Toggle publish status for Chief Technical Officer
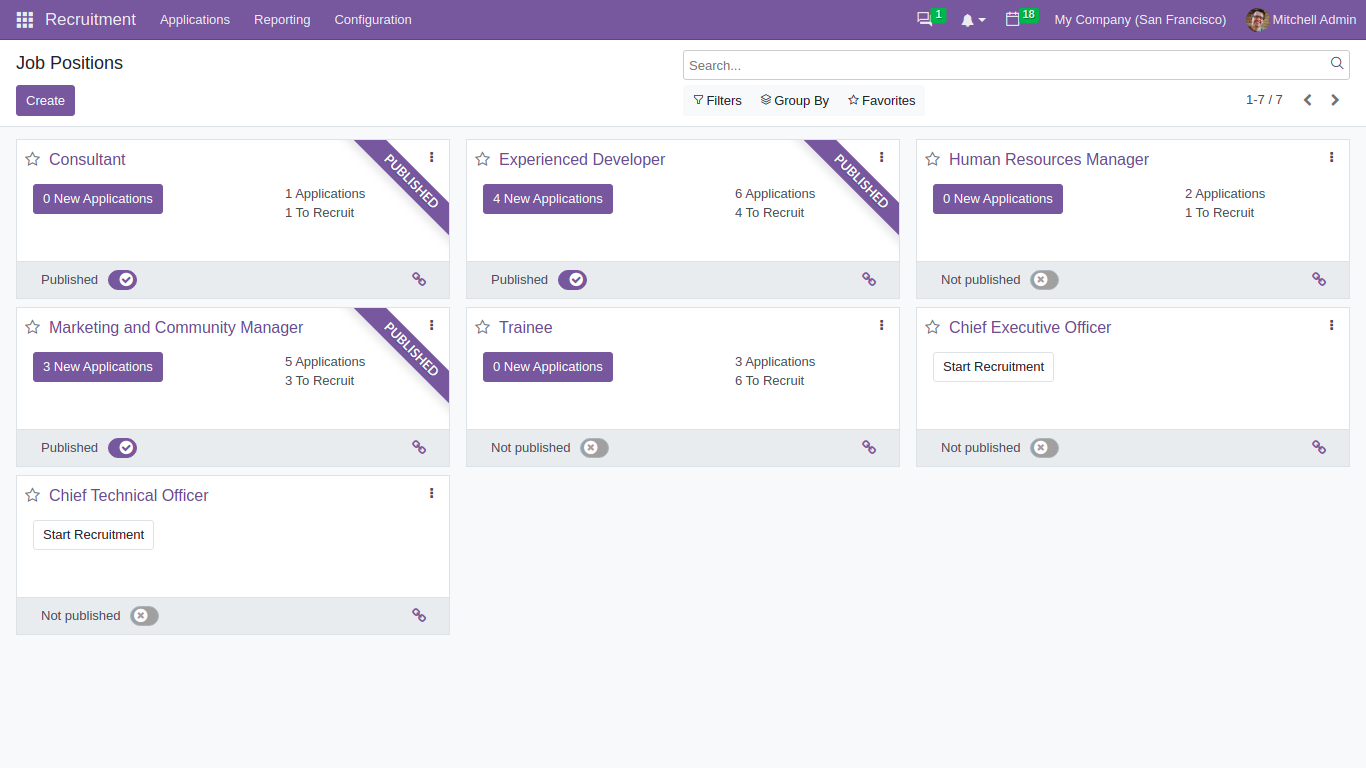Screen dimensions: 1366x768 pyautogui.click(x=143, y=615)
